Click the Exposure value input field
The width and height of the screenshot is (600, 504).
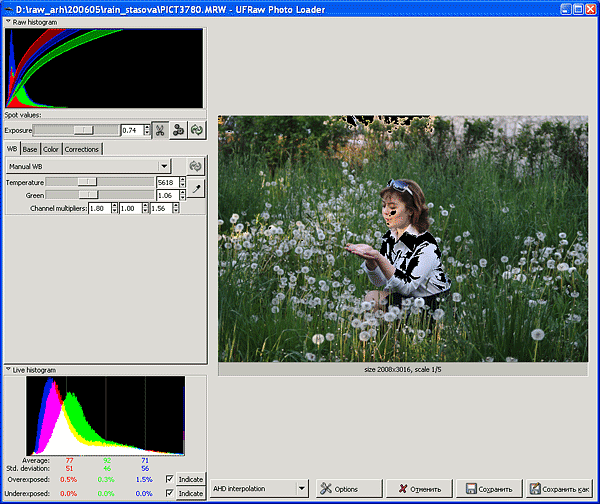tap(130, 130)
